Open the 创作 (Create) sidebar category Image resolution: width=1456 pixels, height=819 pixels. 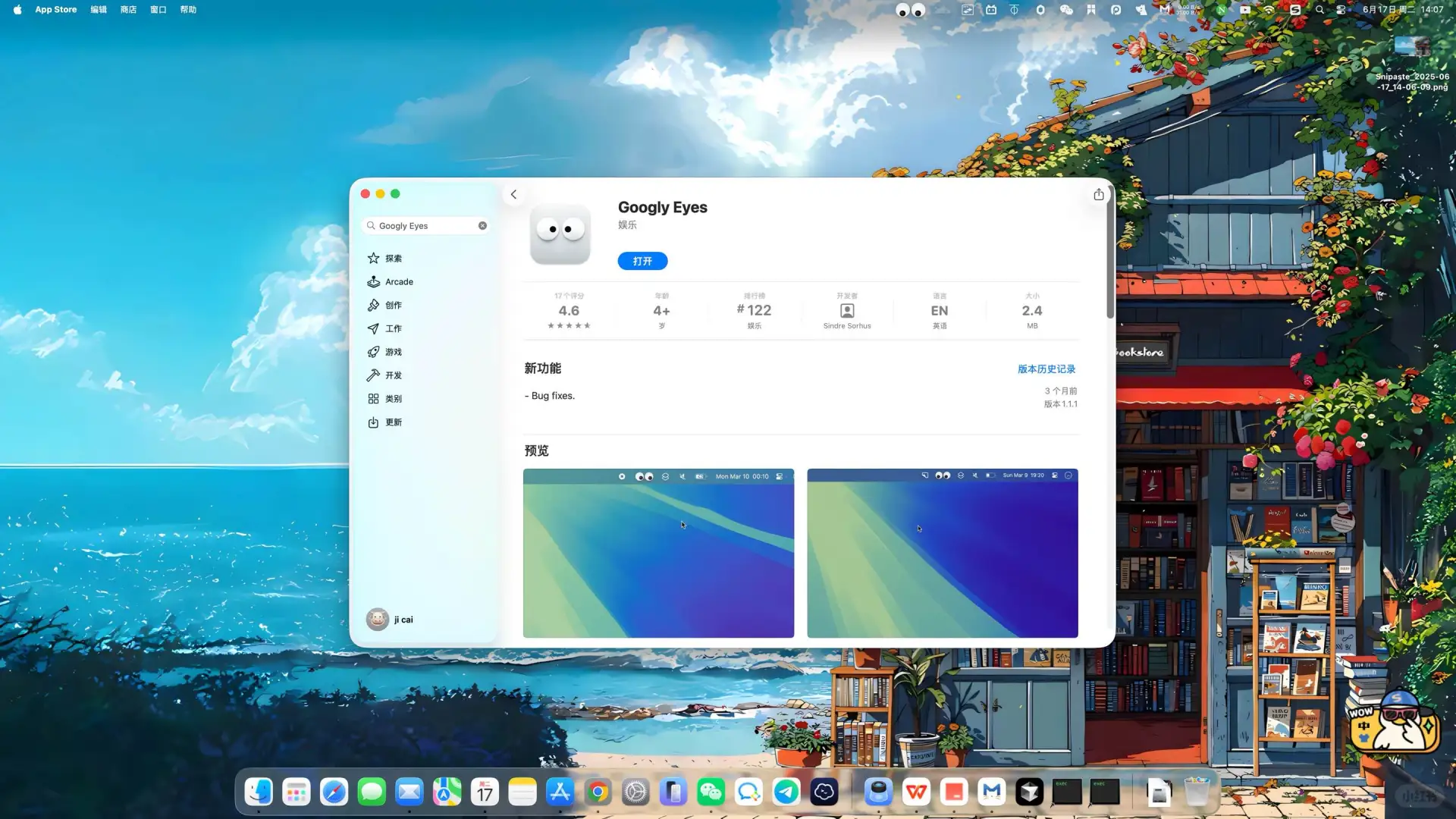393,306
